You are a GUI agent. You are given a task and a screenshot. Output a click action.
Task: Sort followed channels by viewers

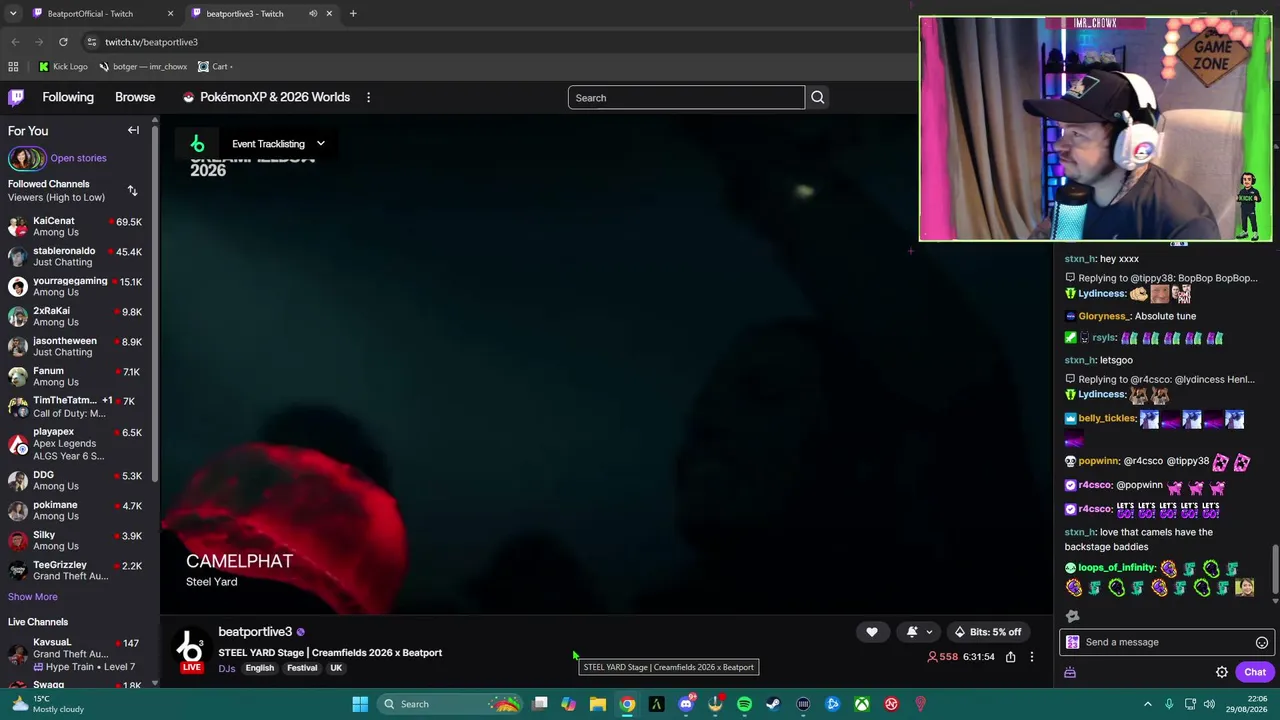pyautogui.click(x=132, y=190)
